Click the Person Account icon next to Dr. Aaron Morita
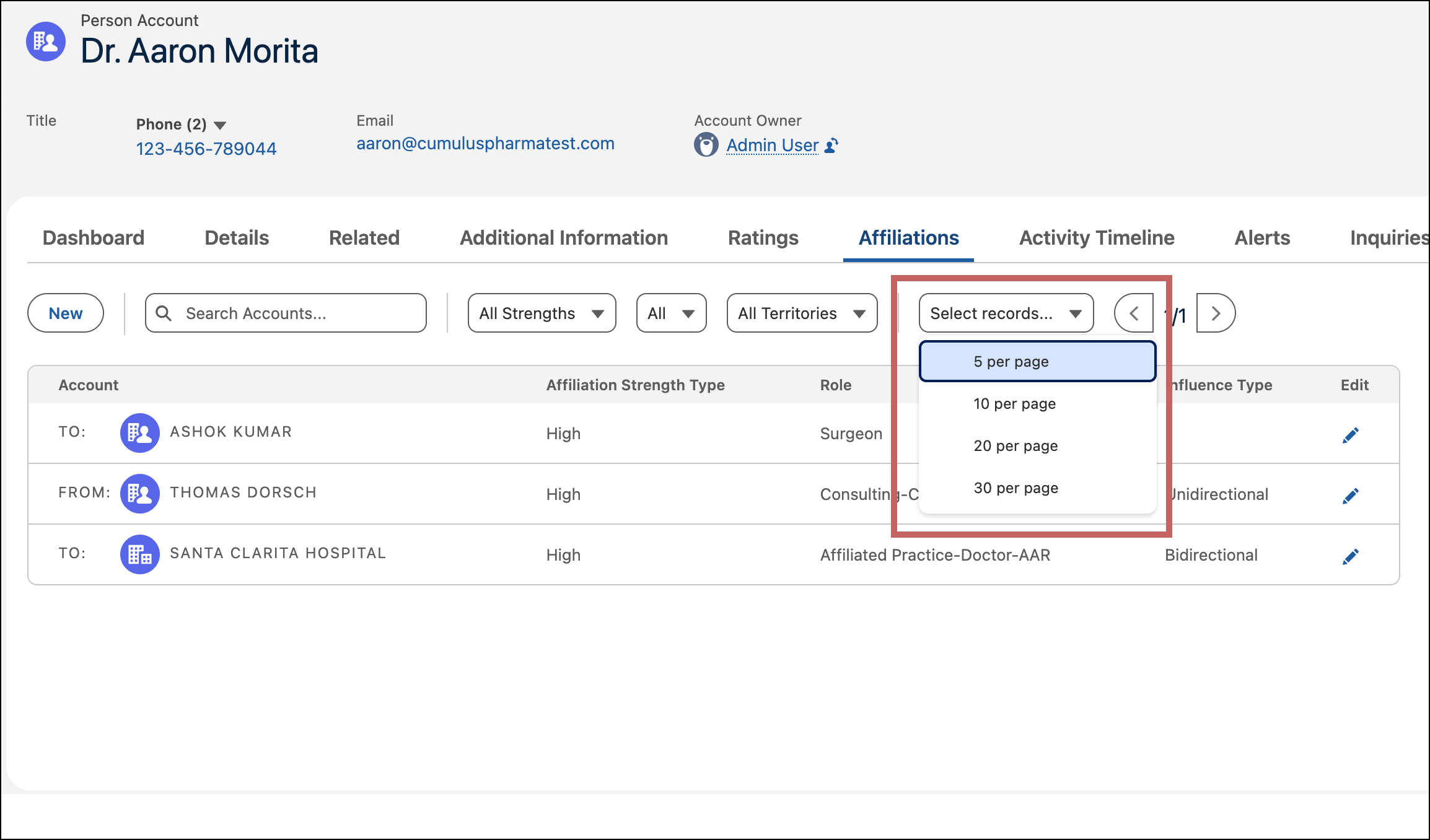Viewport: 1430px width, 840px height. pyautogui.click(x=46, y=42)
